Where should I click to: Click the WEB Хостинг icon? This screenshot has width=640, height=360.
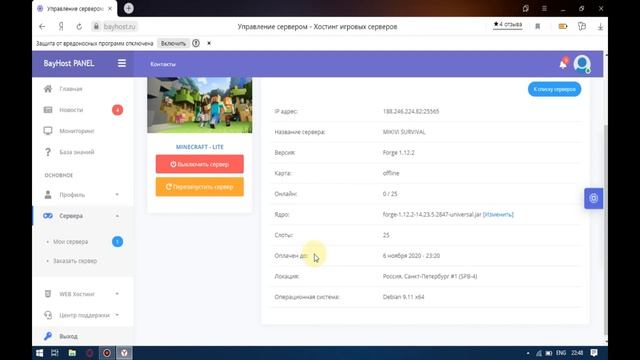click(48, 294)
